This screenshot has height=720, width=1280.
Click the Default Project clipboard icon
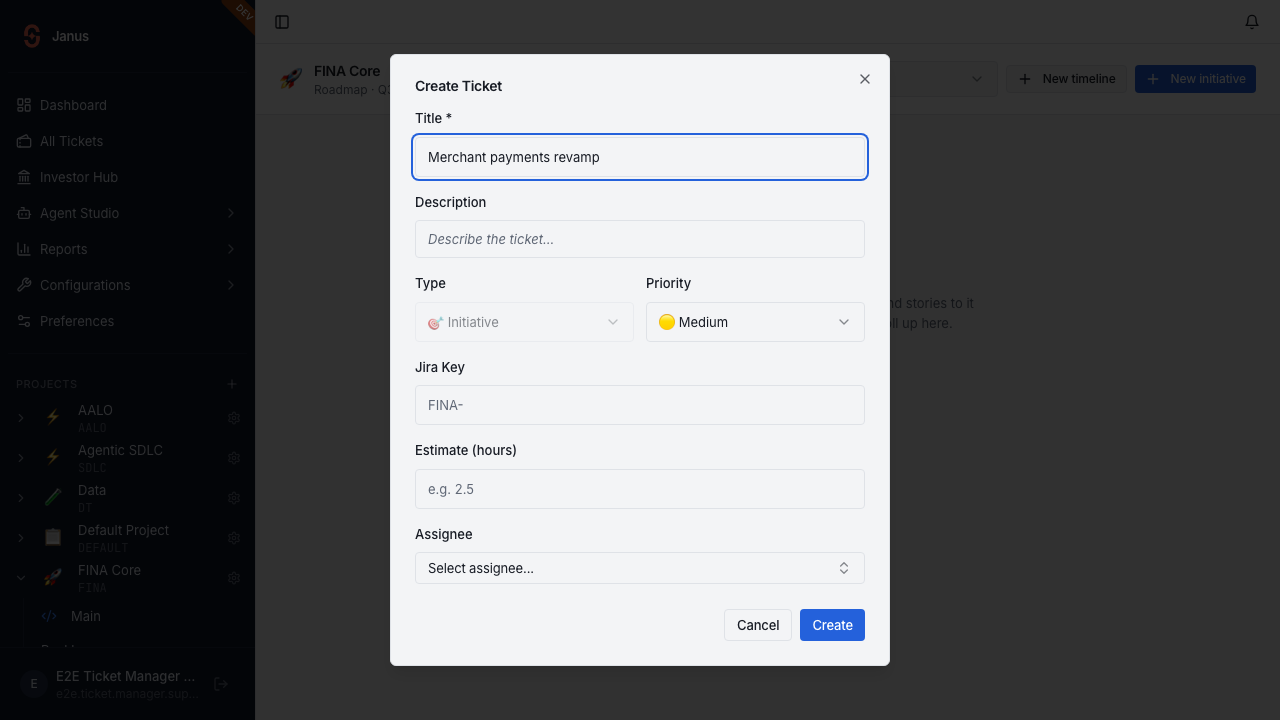click(x=53, y=538)
